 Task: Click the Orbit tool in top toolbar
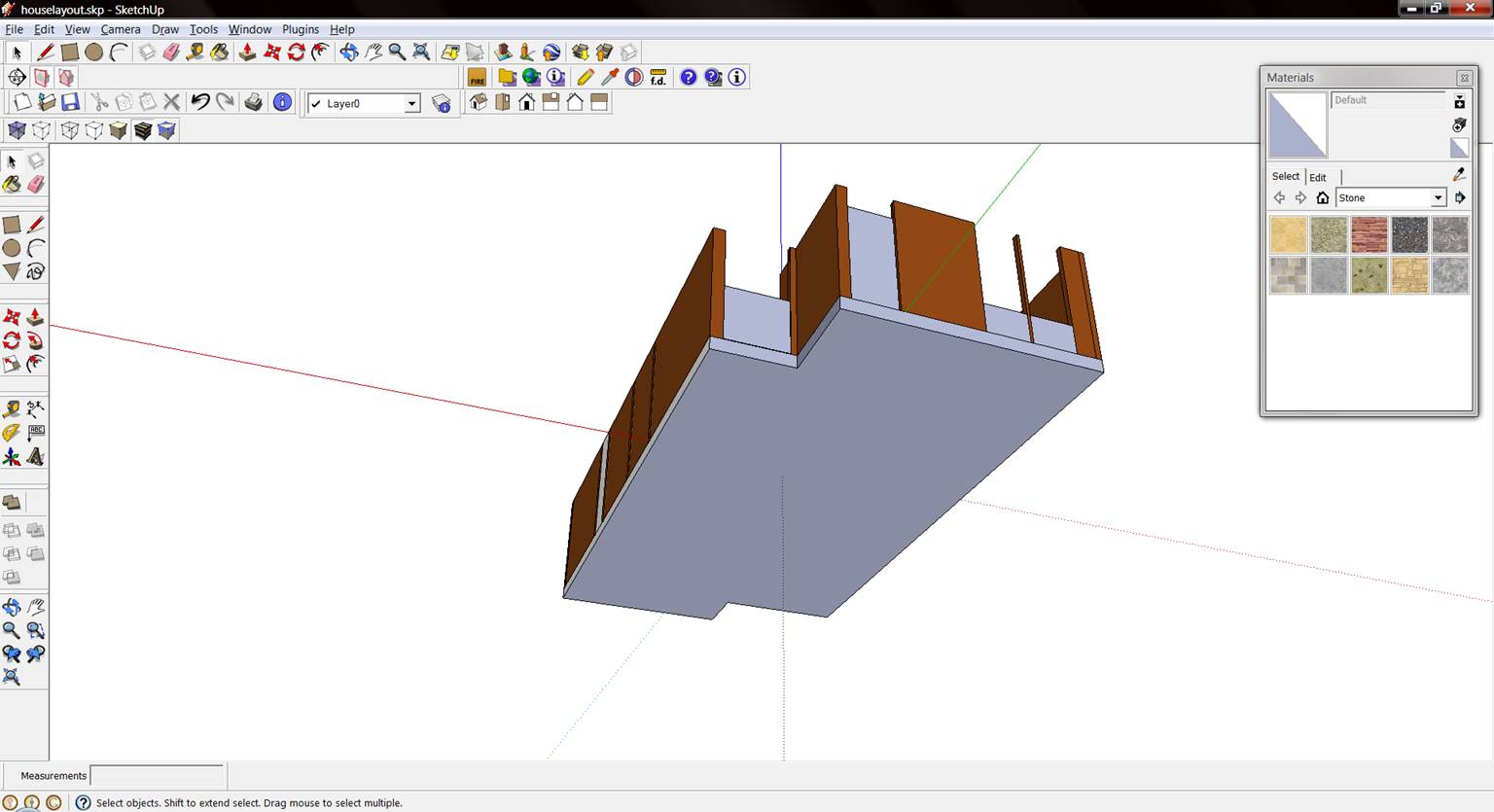pos(348,53)
